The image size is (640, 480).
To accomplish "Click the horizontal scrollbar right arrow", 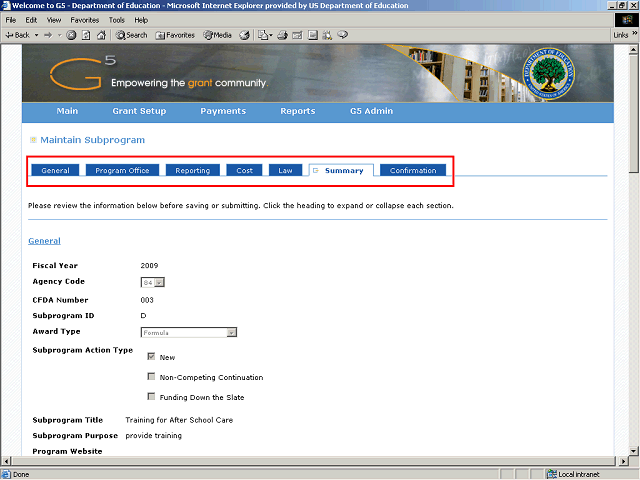I will pyautogui.click(x=623, y=461).
